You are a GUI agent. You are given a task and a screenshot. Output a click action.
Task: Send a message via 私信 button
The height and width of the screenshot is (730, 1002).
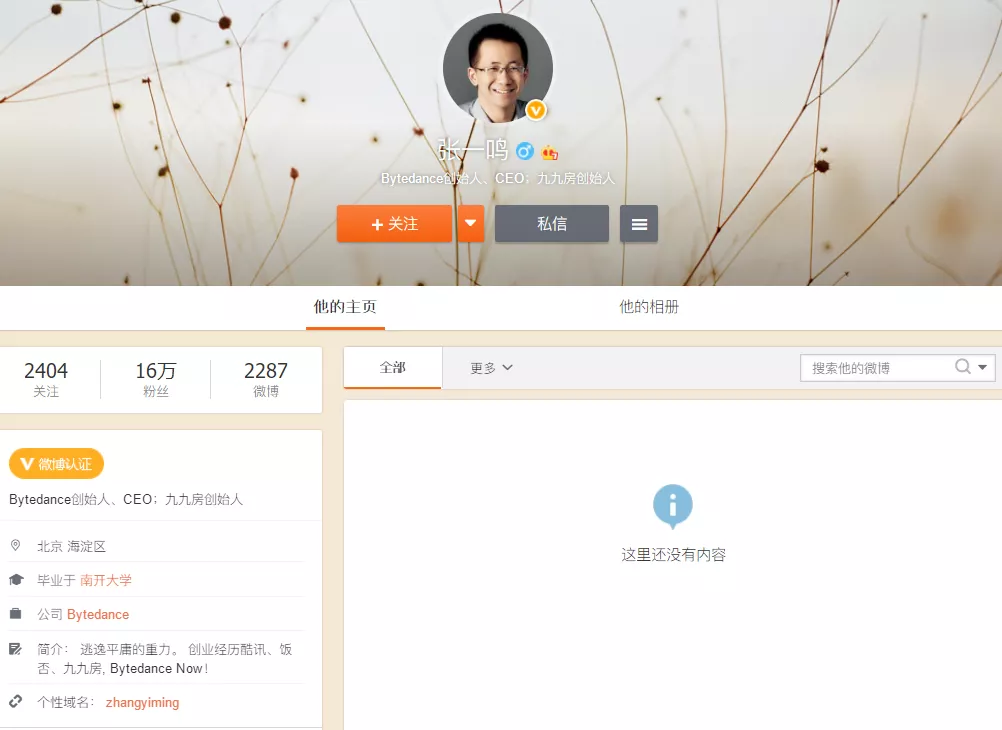click(552, 224)
